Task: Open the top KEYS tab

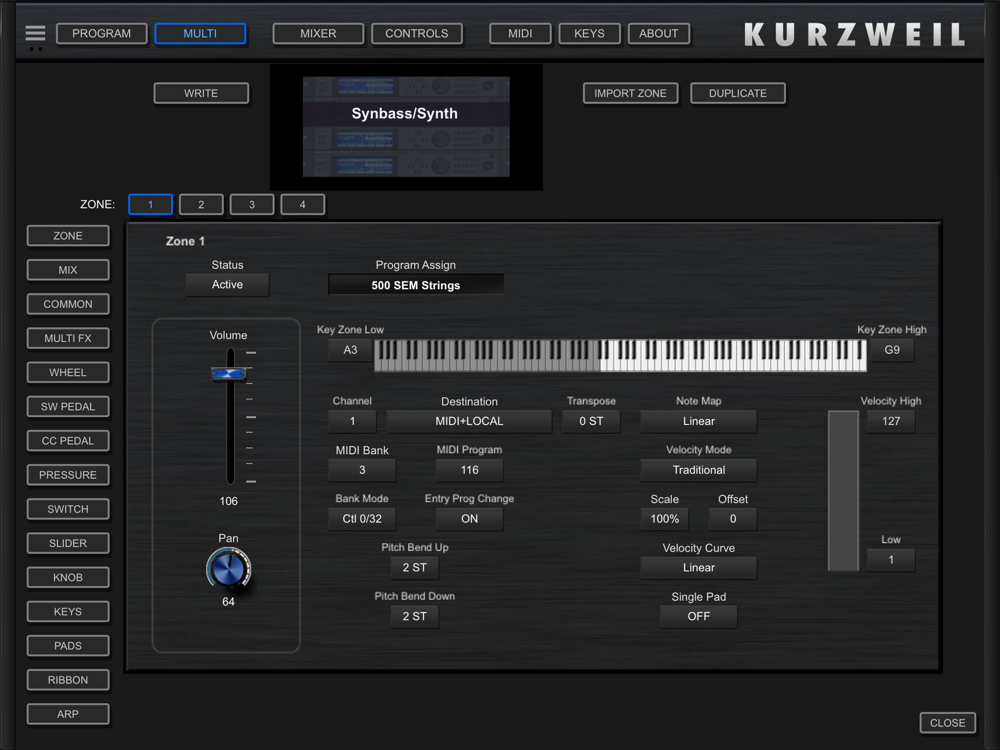Action: coord(589,33)
